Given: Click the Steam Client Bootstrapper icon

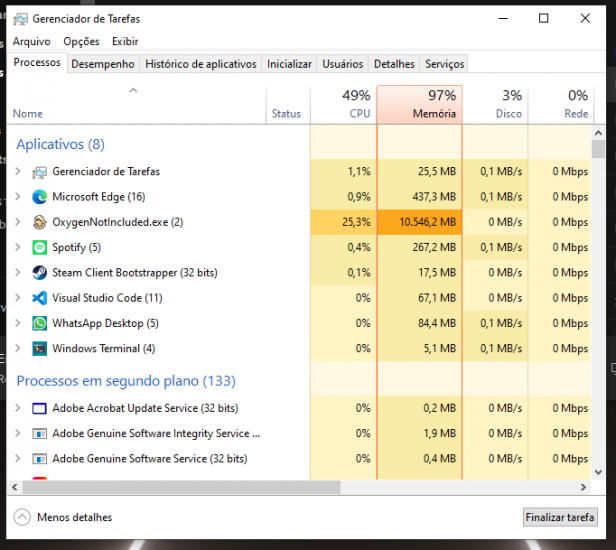Looking at the screenshot, I should point(40,272).
